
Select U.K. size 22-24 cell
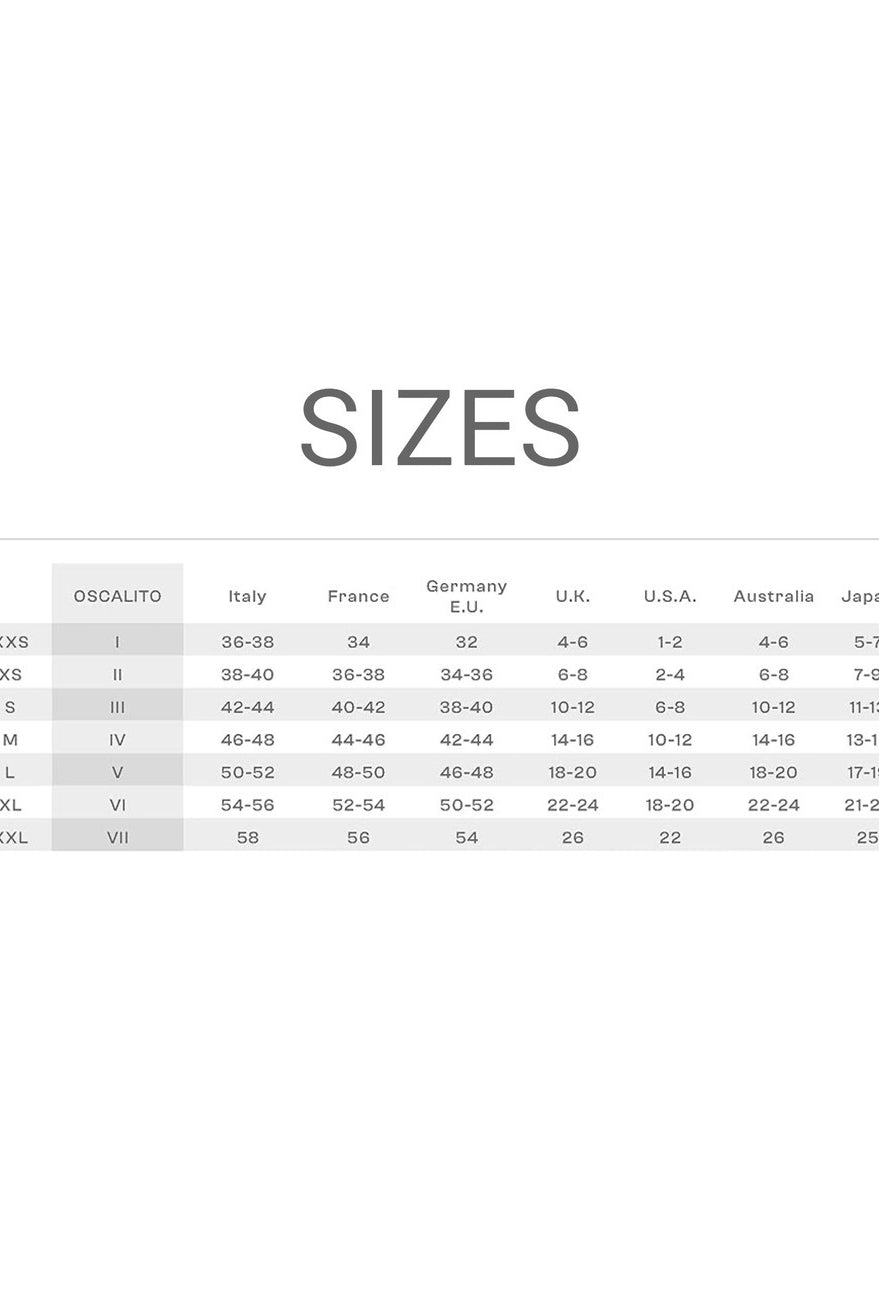(572, 805)
